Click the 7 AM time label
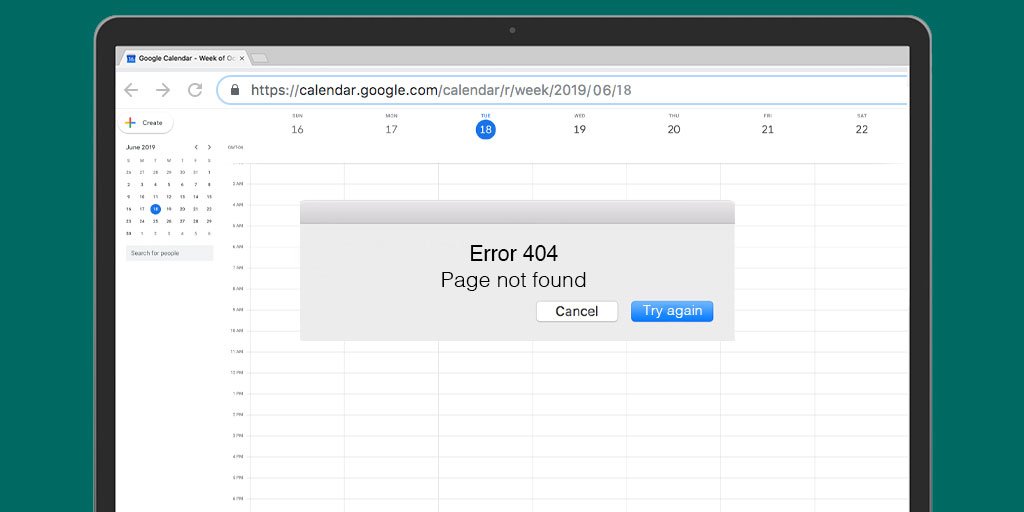 coord(237,268)
